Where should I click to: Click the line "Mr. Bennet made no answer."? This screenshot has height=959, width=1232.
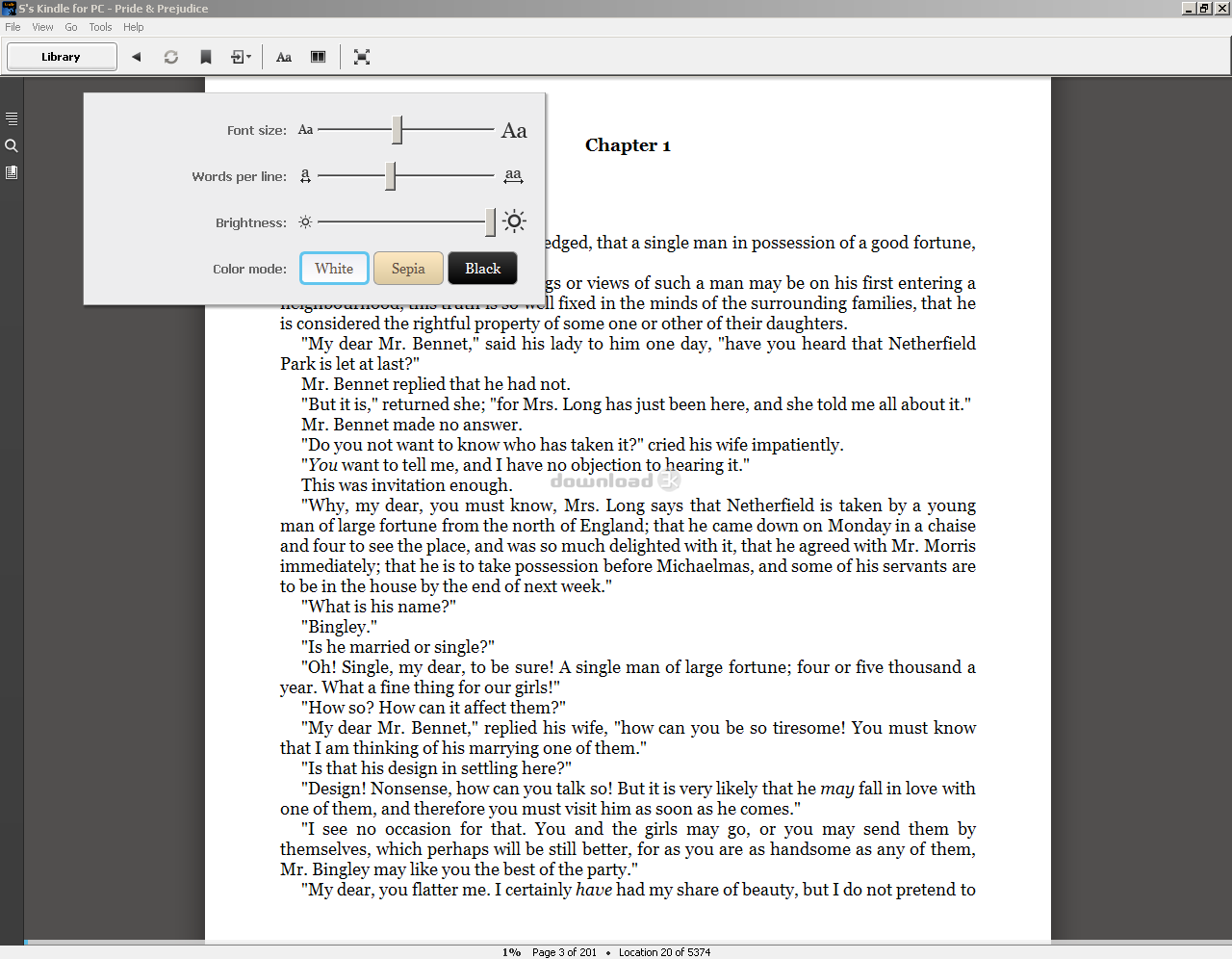pyautogui.click(x=411, y=425)
